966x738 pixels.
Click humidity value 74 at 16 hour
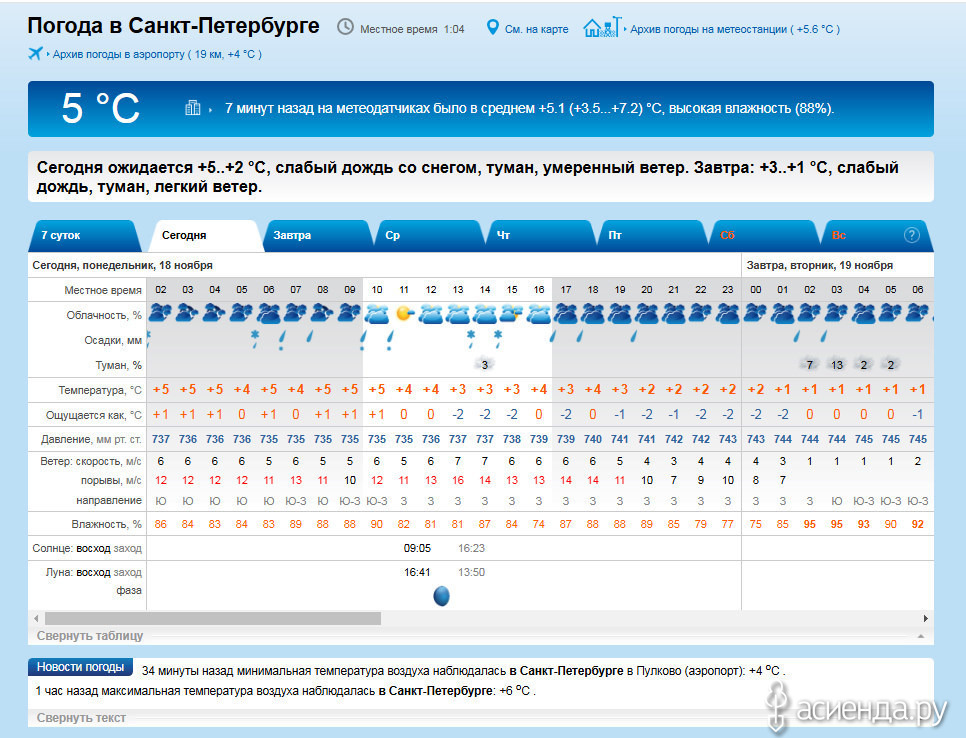coord(538,524)
